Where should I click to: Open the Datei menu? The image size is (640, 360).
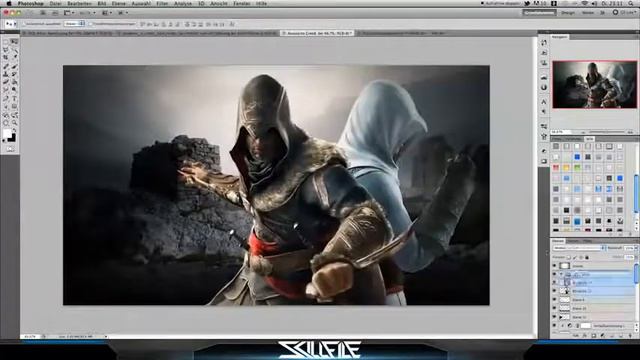(x=56, y=3)
